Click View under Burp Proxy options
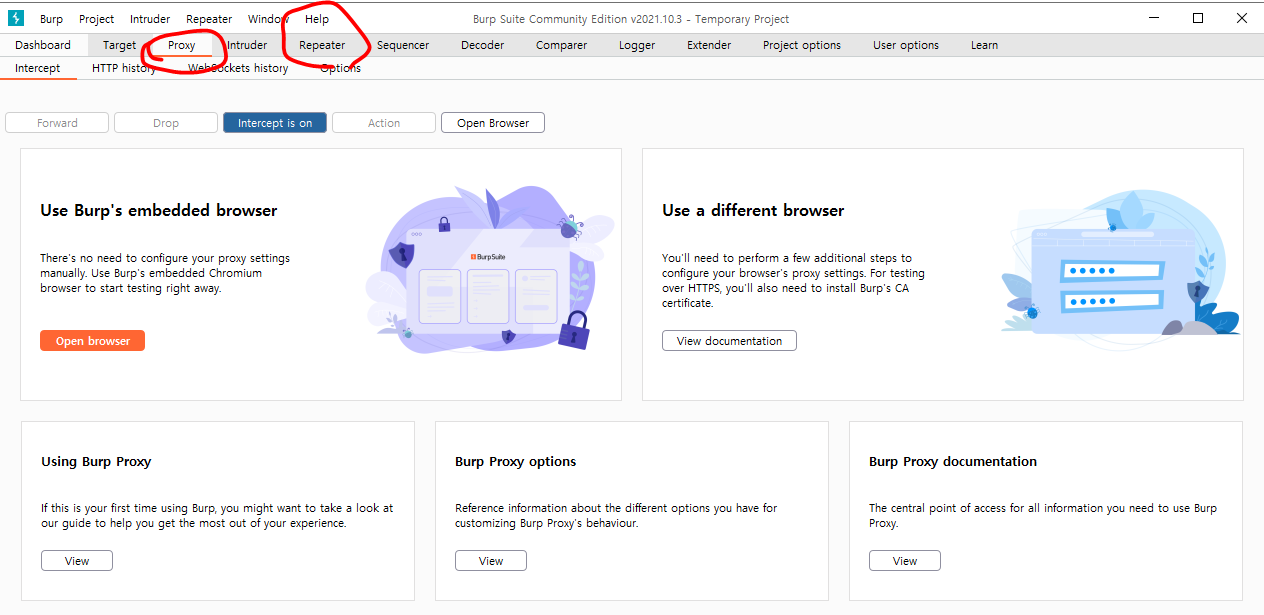This screenshot has width=1264, height=615. point(491,561)
